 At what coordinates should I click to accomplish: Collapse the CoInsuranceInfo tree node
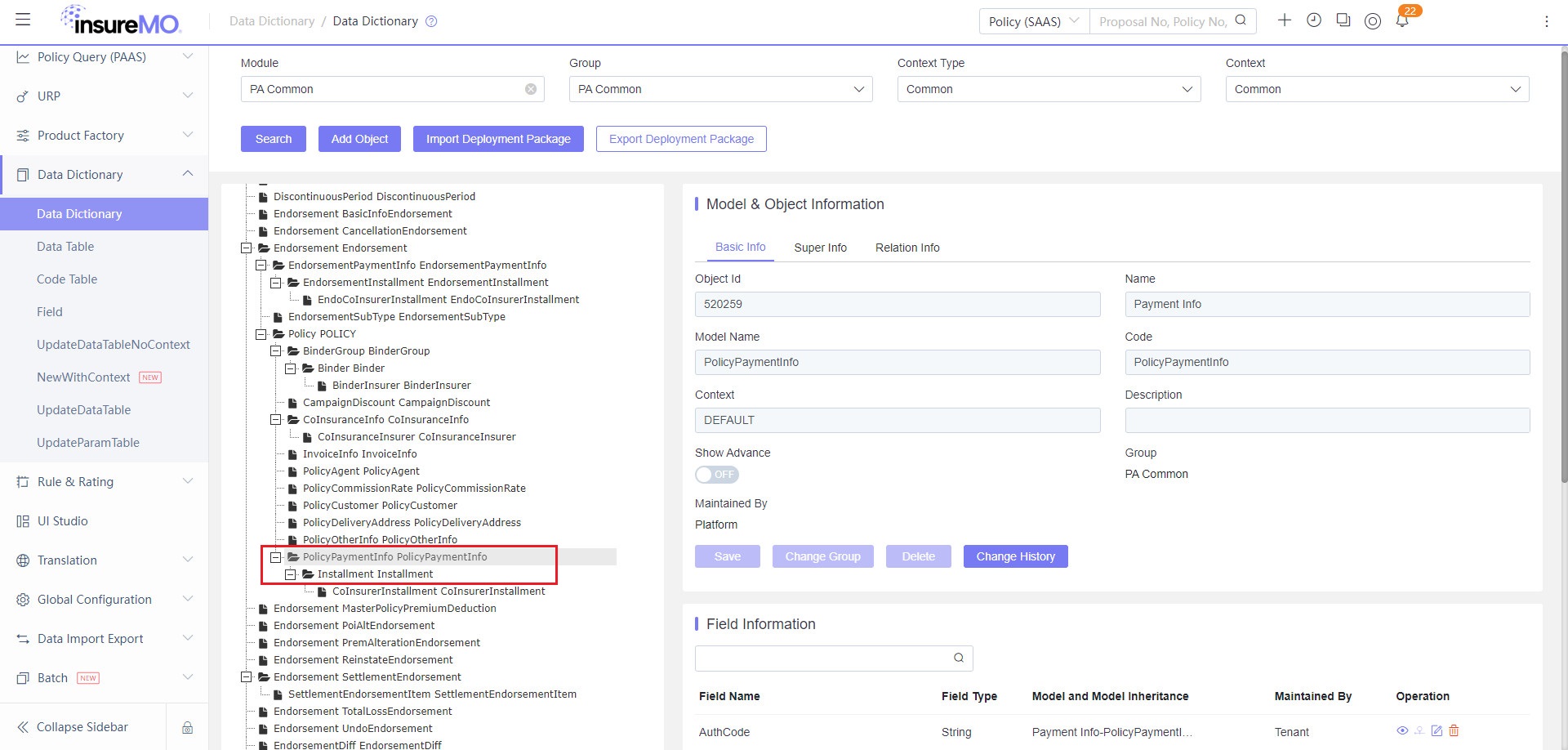point(275,420)
